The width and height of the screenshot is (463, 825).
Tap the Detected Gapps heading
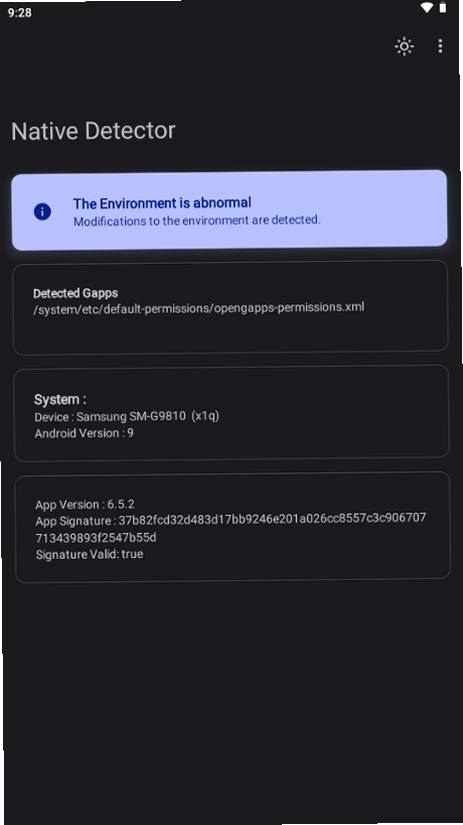(x=75, y=293)
